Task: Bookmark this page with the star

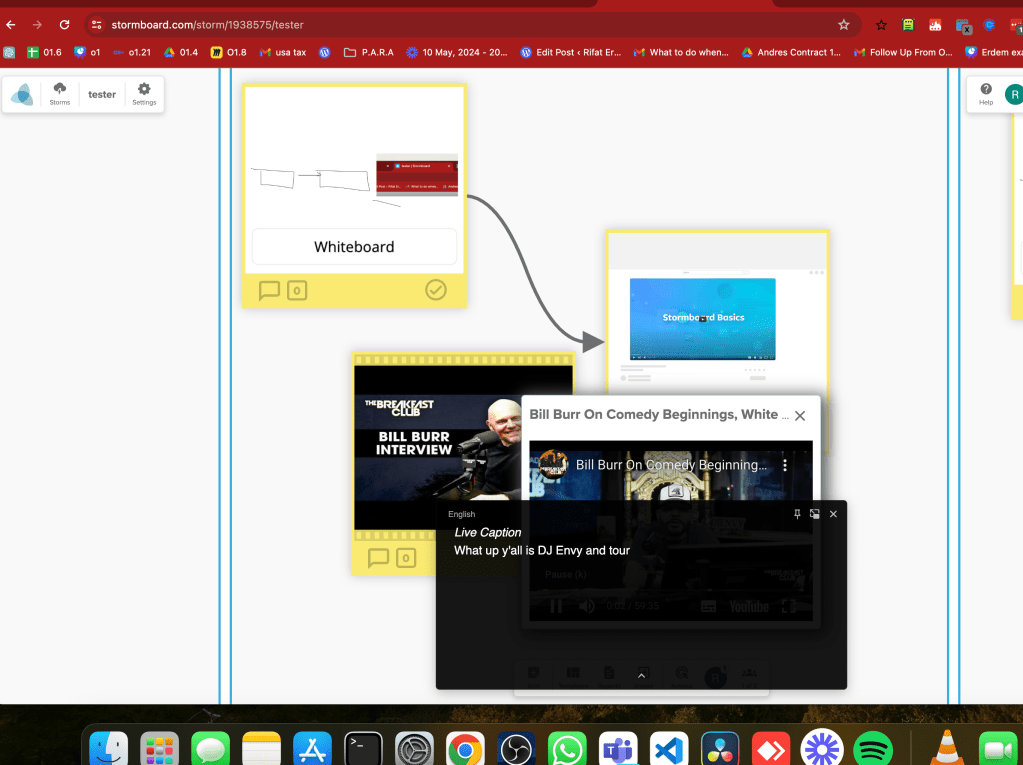Action: [x=844, y=25]
